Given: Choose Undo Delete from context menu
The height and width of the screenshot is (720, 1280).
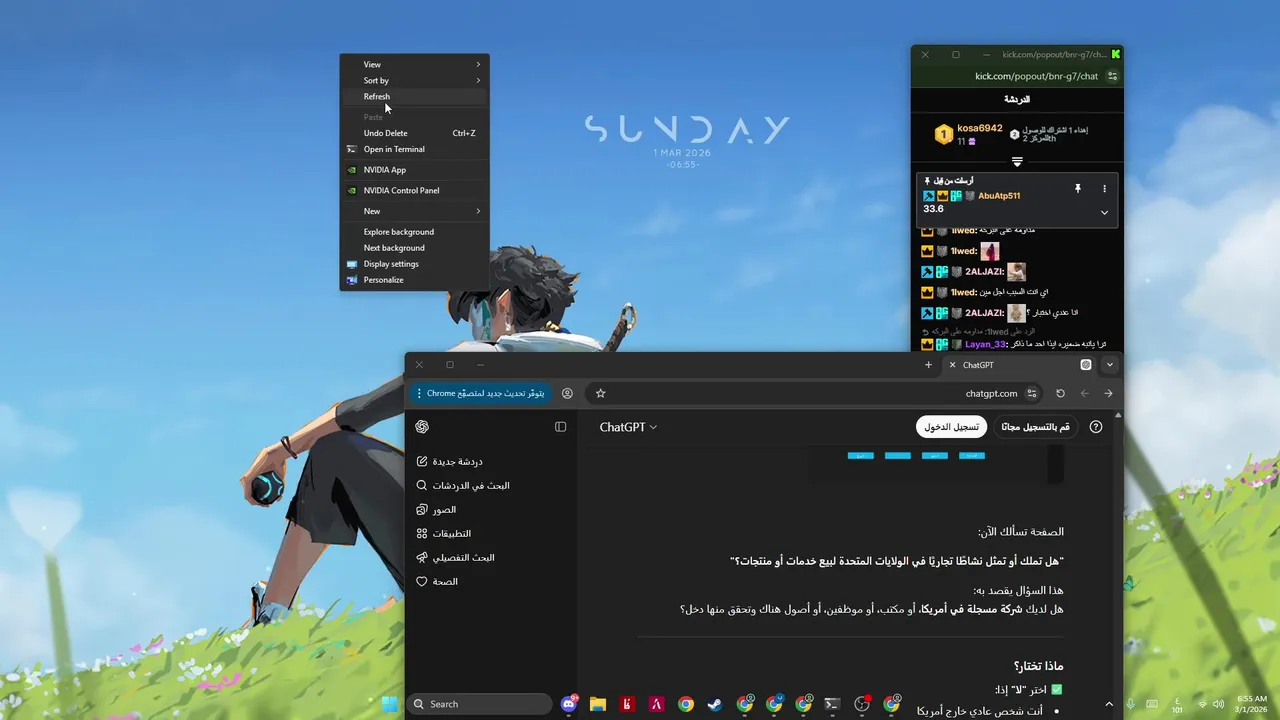Looking at the screenshot, I should pyautogui.click(x=414, y=133).
